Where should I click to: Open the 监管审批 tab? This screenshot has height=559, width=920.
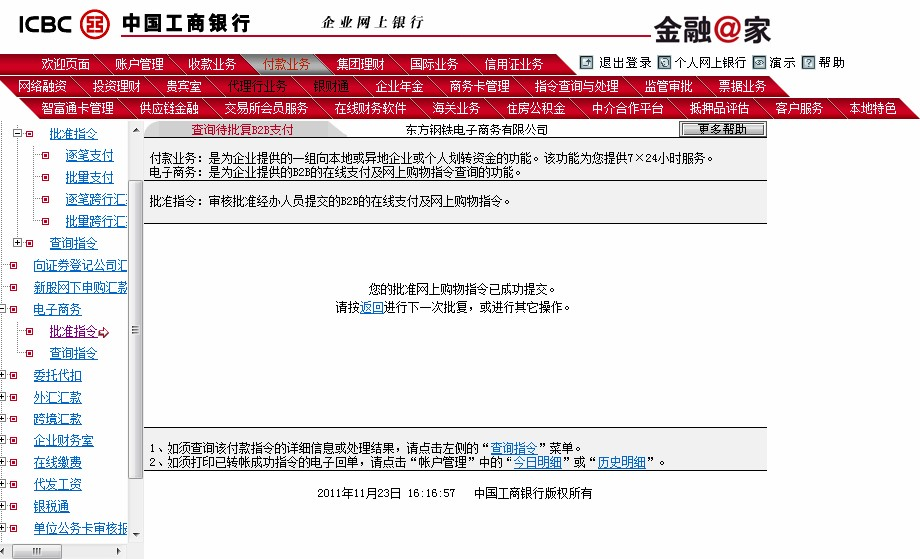[668, 86]
